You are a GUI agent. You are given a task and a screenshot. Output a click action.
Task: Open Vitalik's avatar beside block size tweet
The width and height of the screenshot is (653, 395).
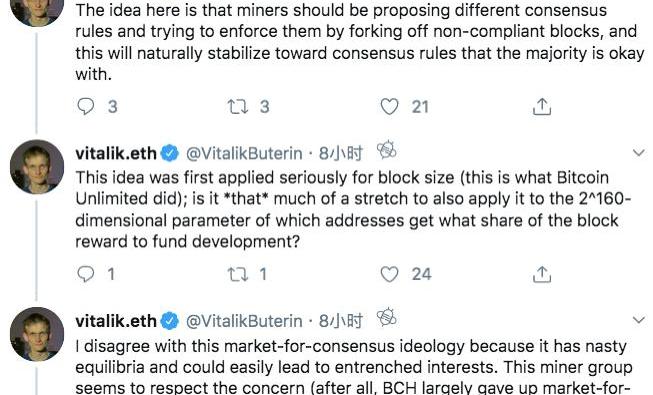[37, 167]
